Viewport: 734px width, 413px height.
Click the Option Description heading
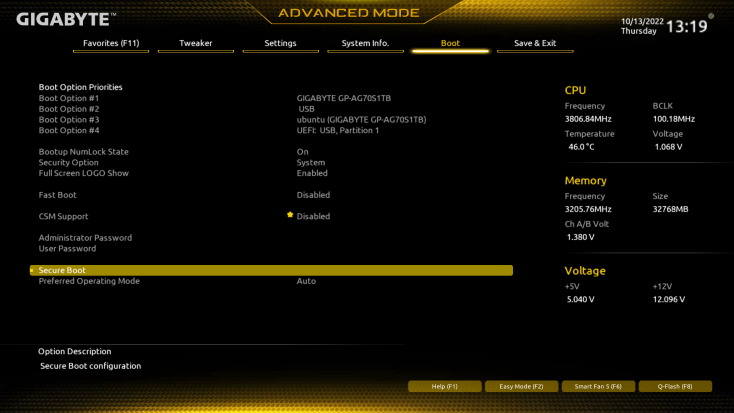click(75, 352)
